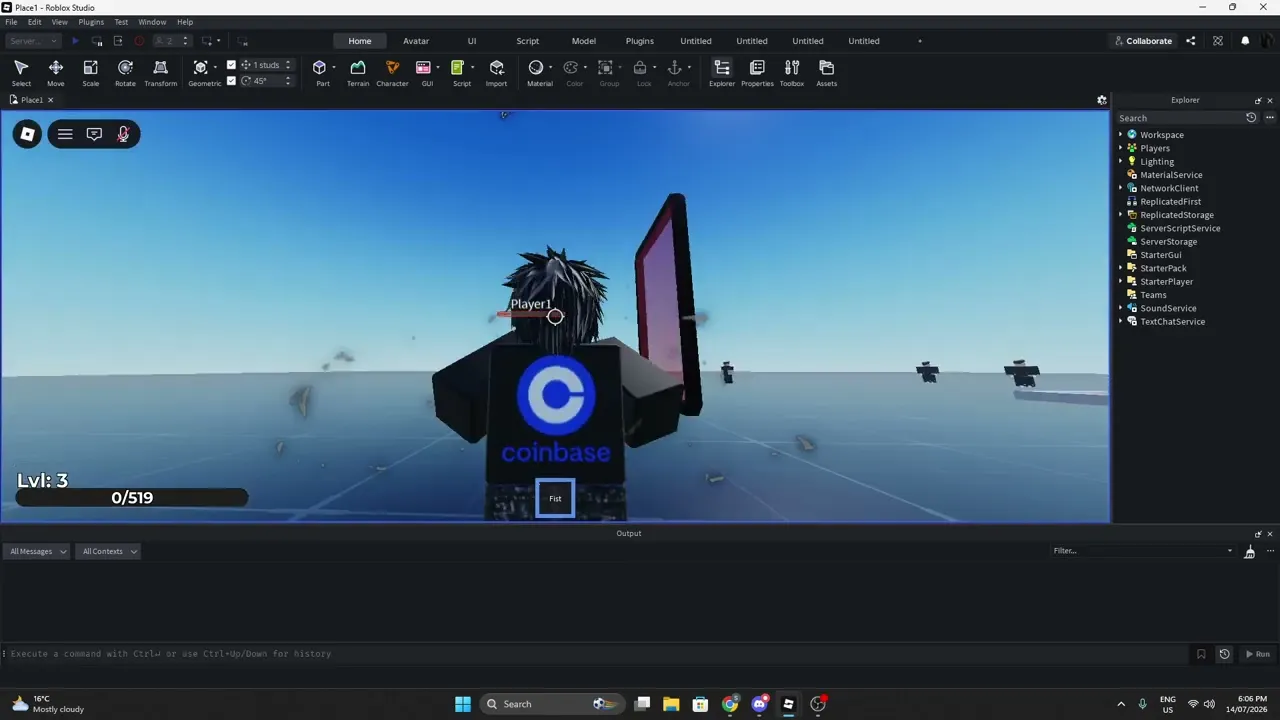
Task: Switch to the Model ribbon tab
Action: coord(584,41)
